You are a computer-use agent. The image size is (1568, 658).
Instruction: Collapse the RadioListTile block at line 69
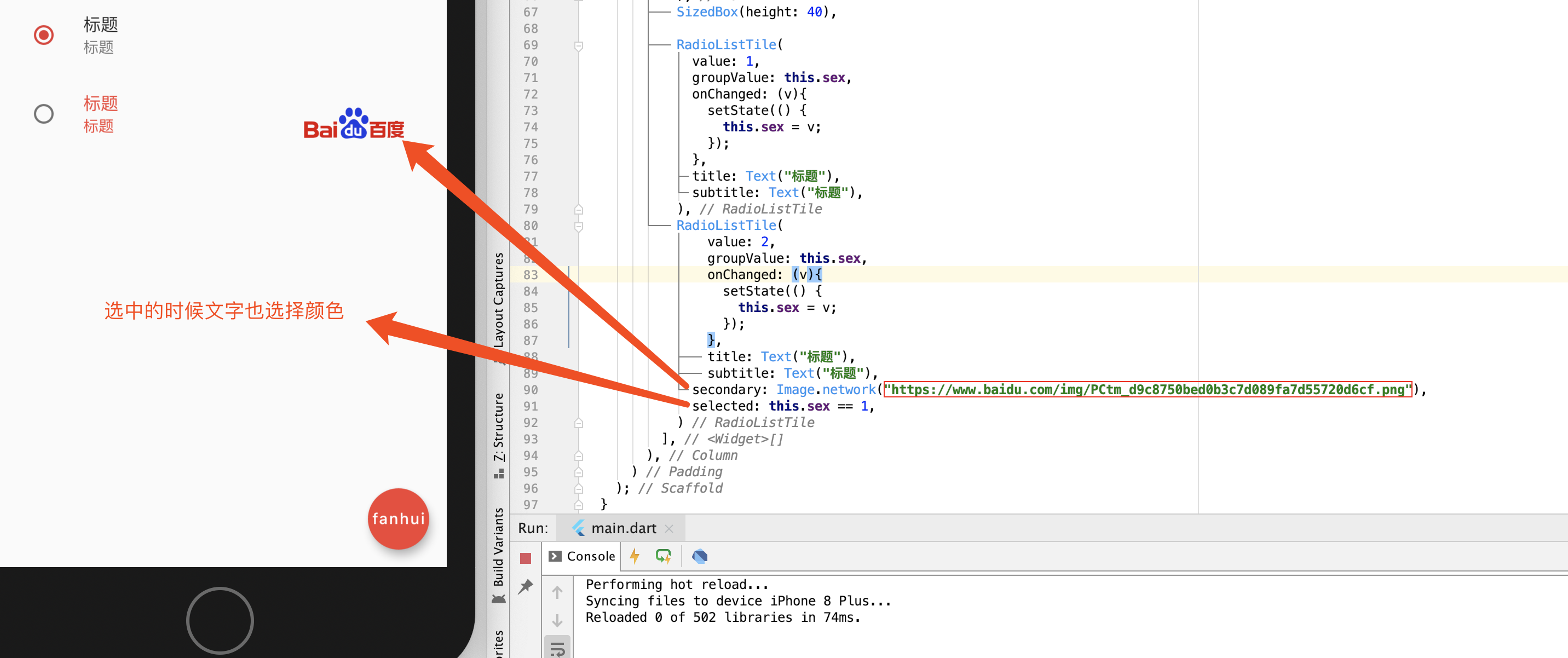[579, 45]
